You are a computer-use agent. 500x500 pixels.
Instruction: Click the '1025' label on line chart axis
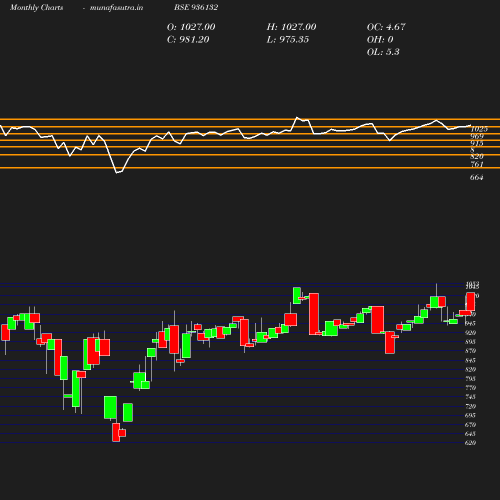(479, 129)
